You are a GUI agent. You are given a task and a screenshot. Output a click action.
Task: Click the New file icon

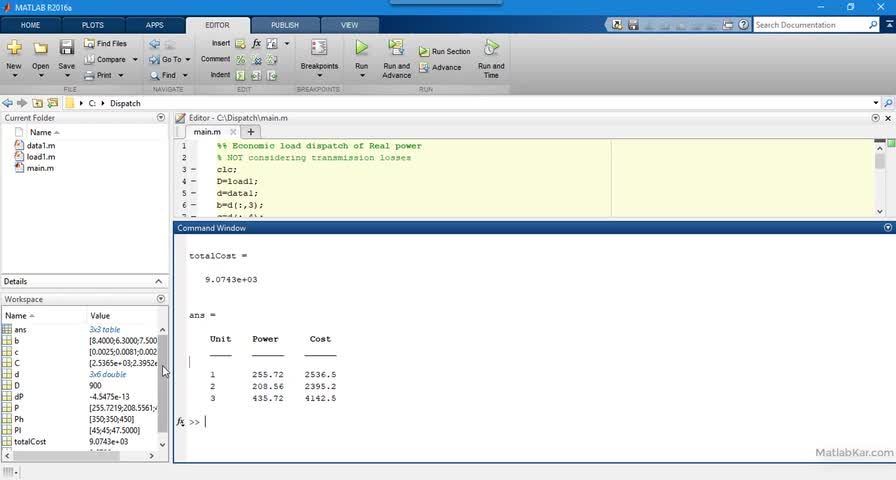(14, 48)
